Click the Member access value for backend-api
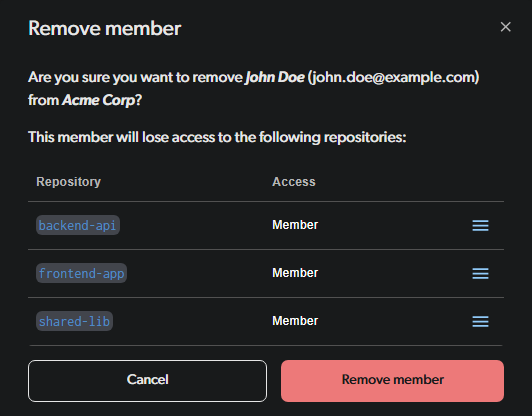Image resolution: width=532 pixels, height=416 pixels. [x=295, y=225]
